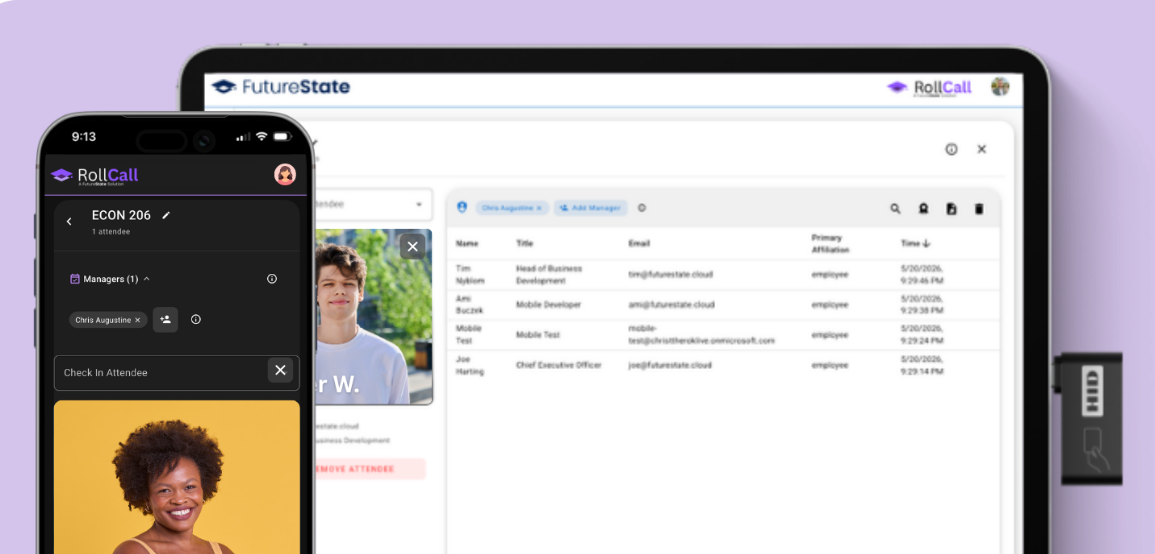Viewport: 1155px width, 554px height.
Task: Click the ECON 206 title on phone
Action: (122, 215)
